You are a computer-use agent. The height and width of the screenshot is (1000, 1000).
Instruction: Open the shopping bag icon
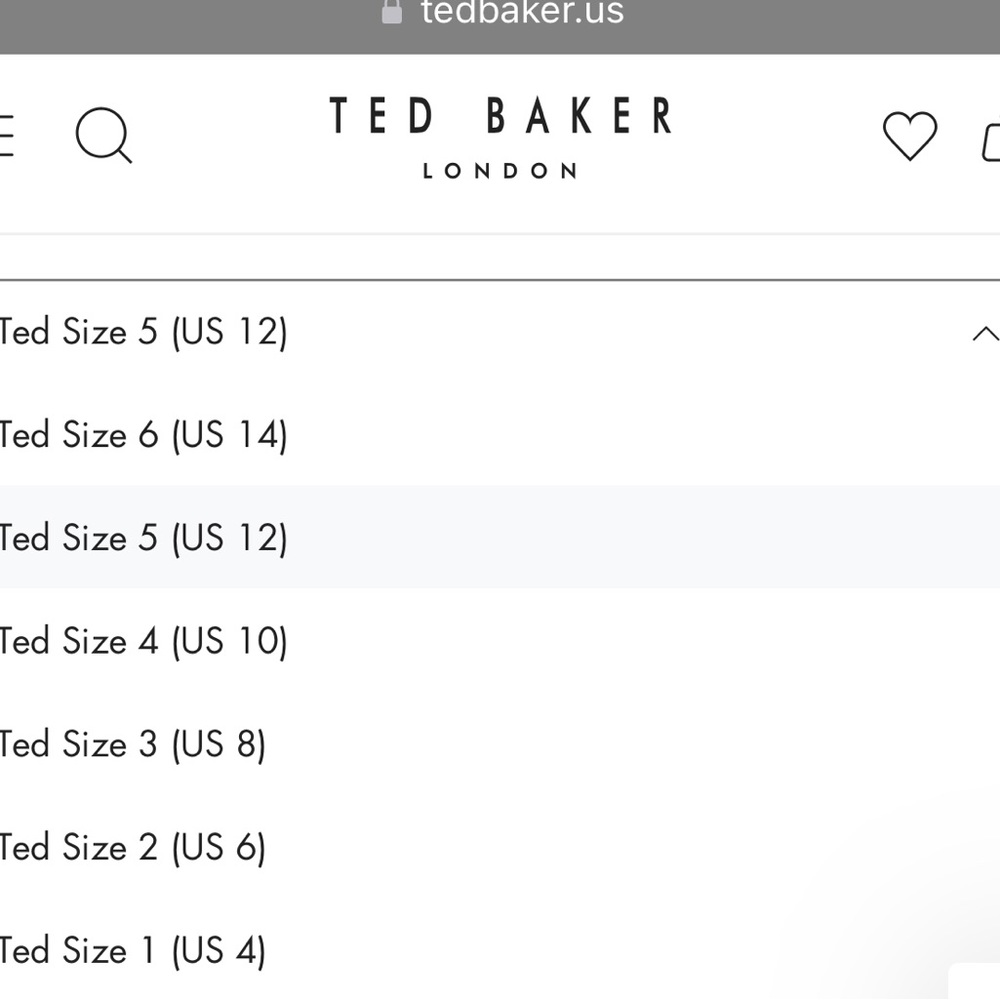point(990,141)
